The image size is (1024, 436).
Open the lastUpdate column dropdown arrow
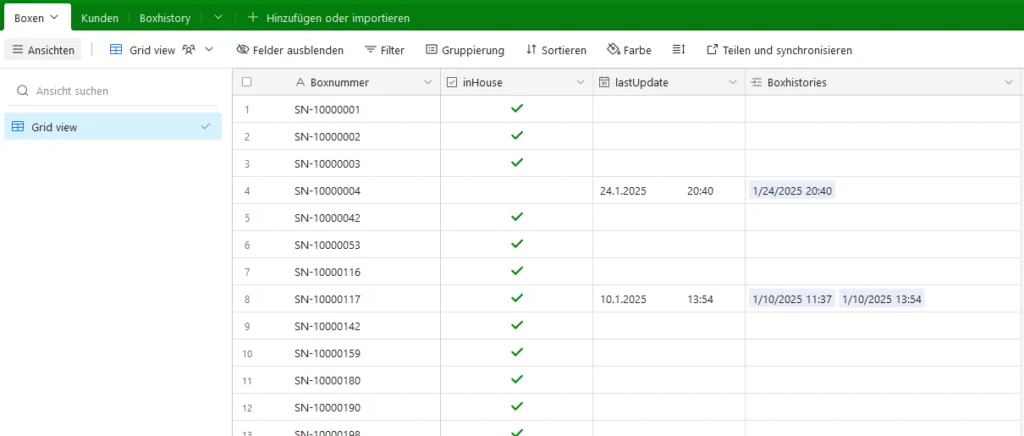click(732, 82)
